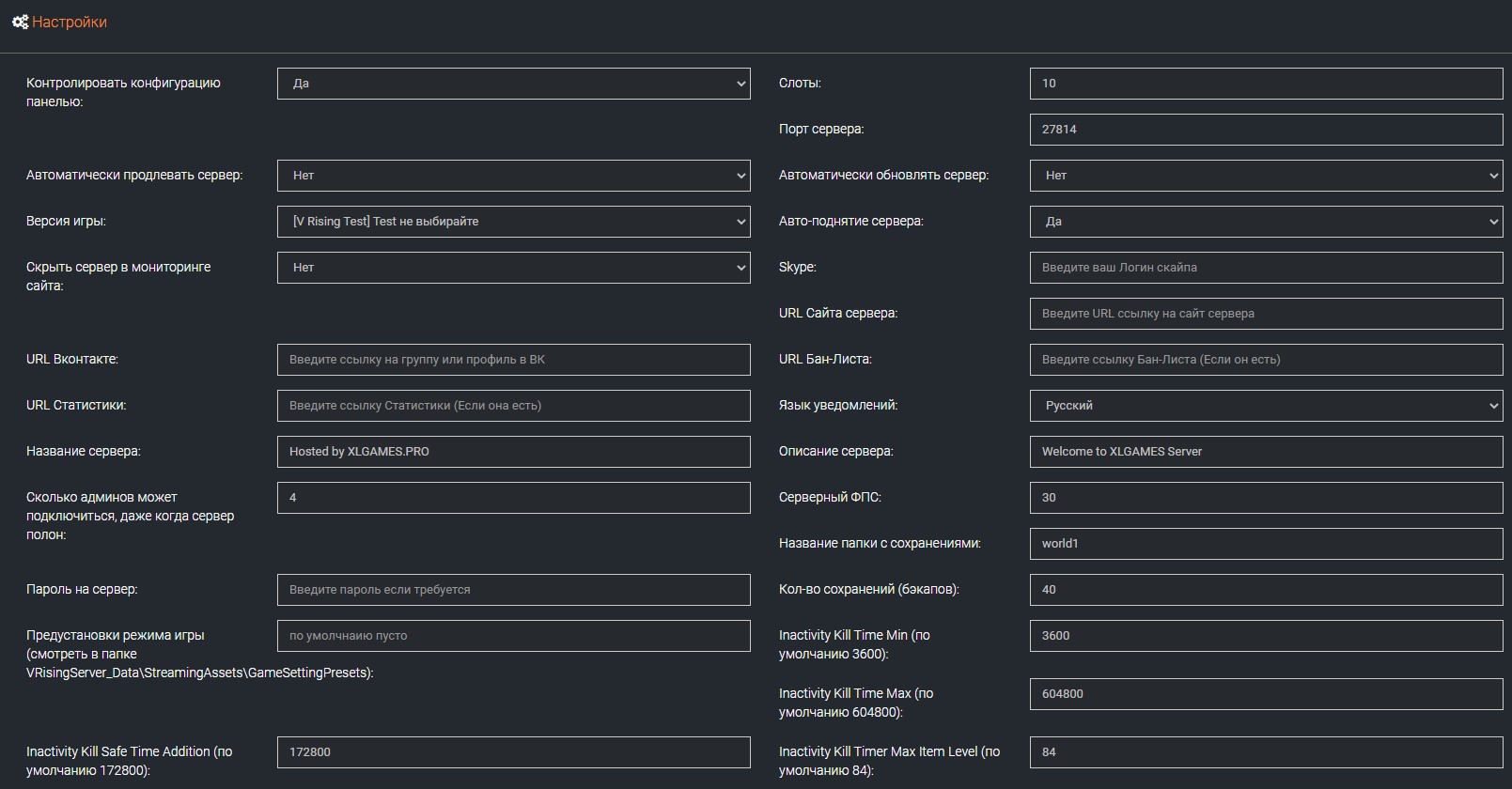Click the Inactivity Kill Time Max field
This screenshot has width=1512, height=789.
pyautogui.click(x=1266, y=694)
